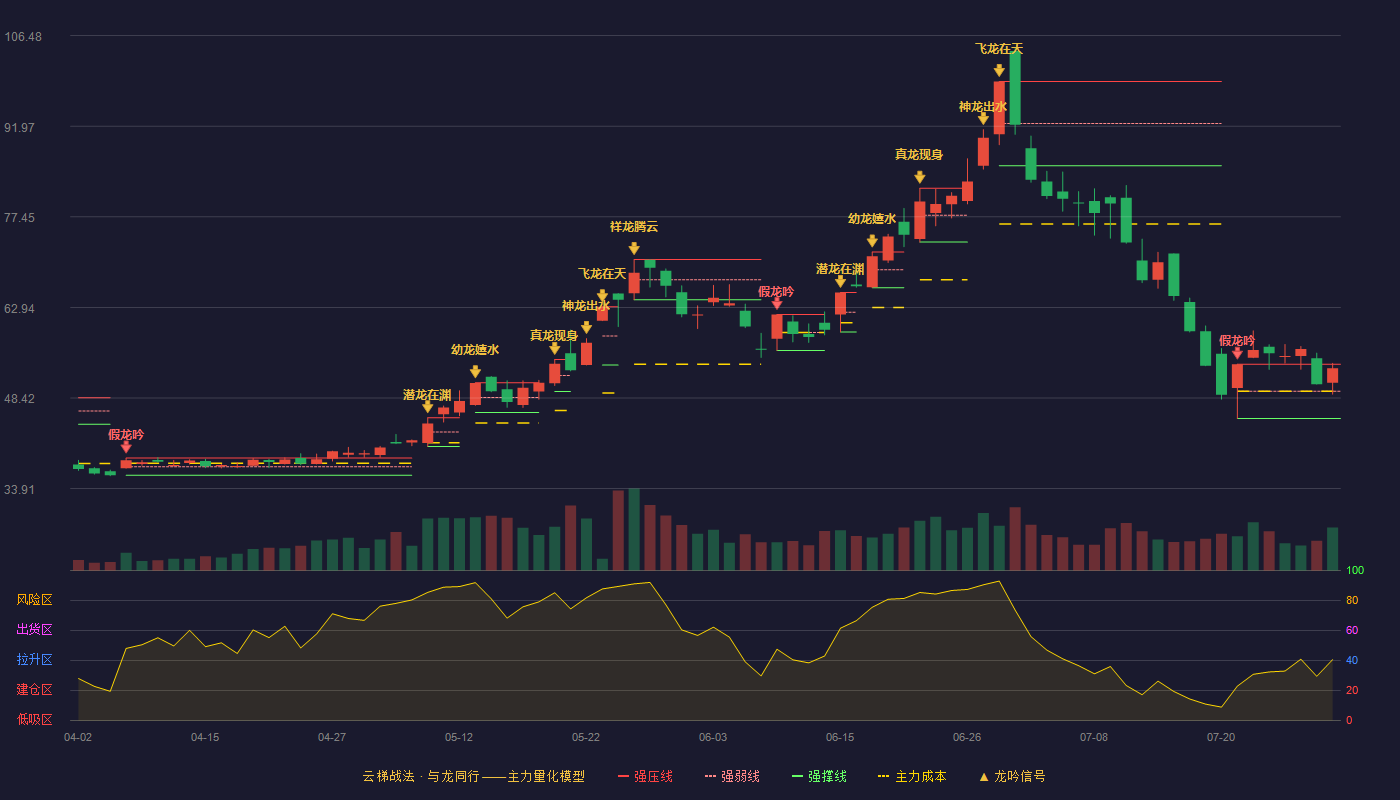Pick the 真龙现身 signal marker in May
Image resolution: width=1400 pixels, height=800 pixels.
coord(554,349)
